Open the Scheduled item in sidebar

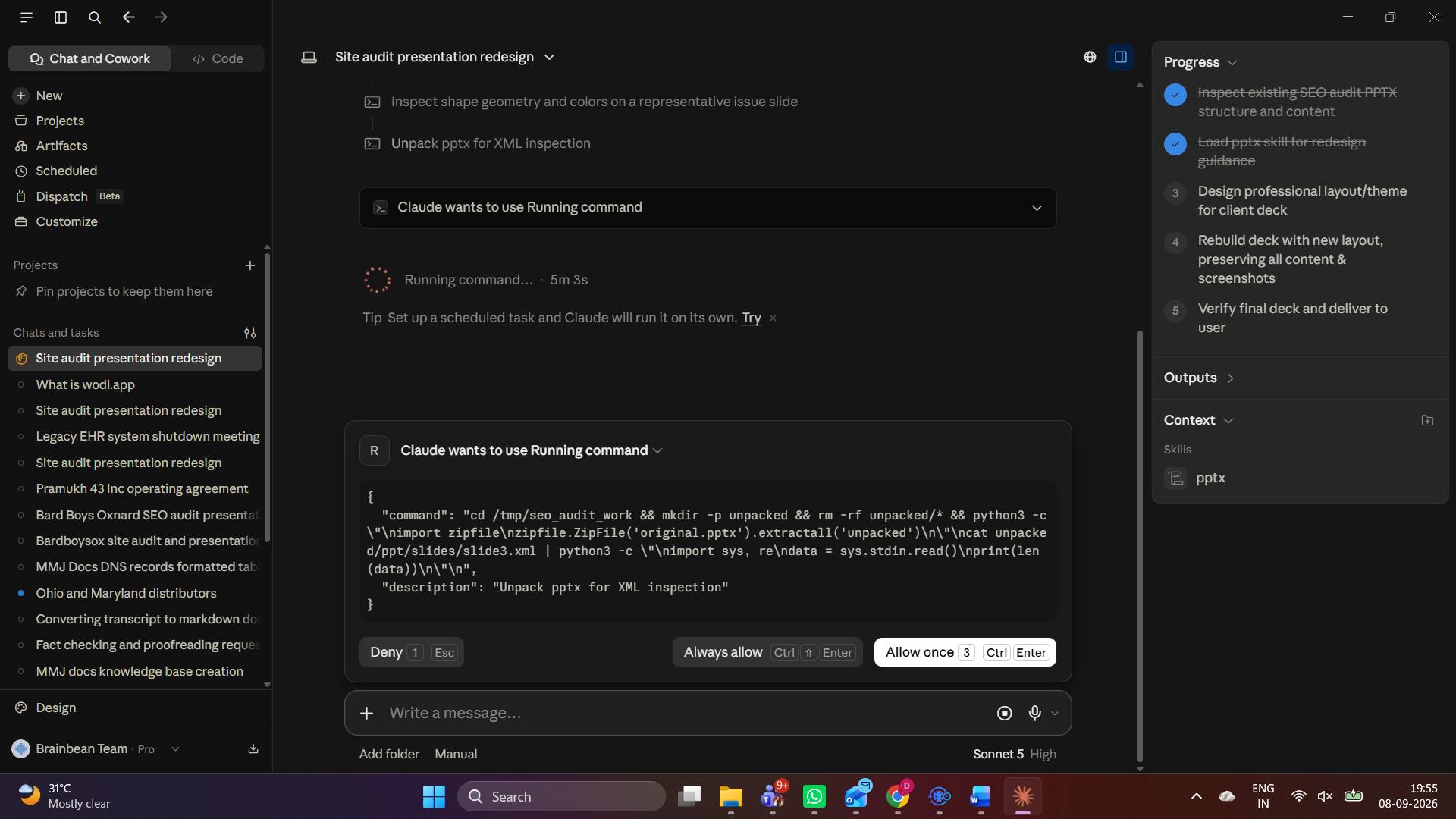click(66, 171)
